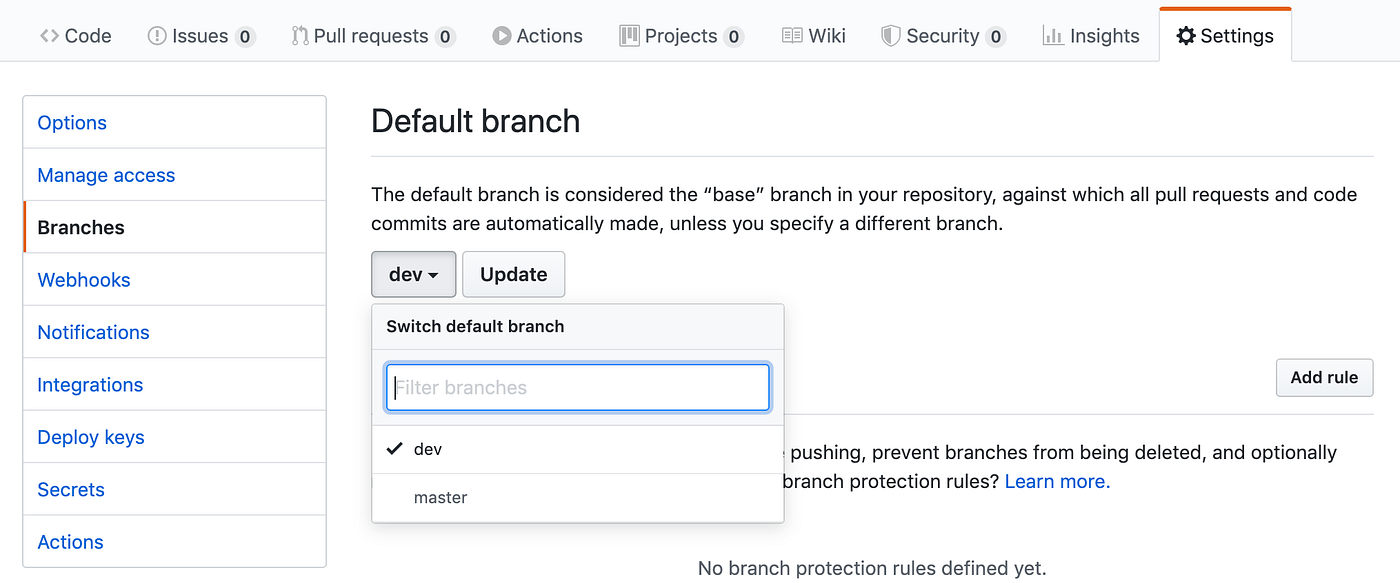Open Webhooks in the settings sidebar
1400x583 pixels.
point(84,280)
